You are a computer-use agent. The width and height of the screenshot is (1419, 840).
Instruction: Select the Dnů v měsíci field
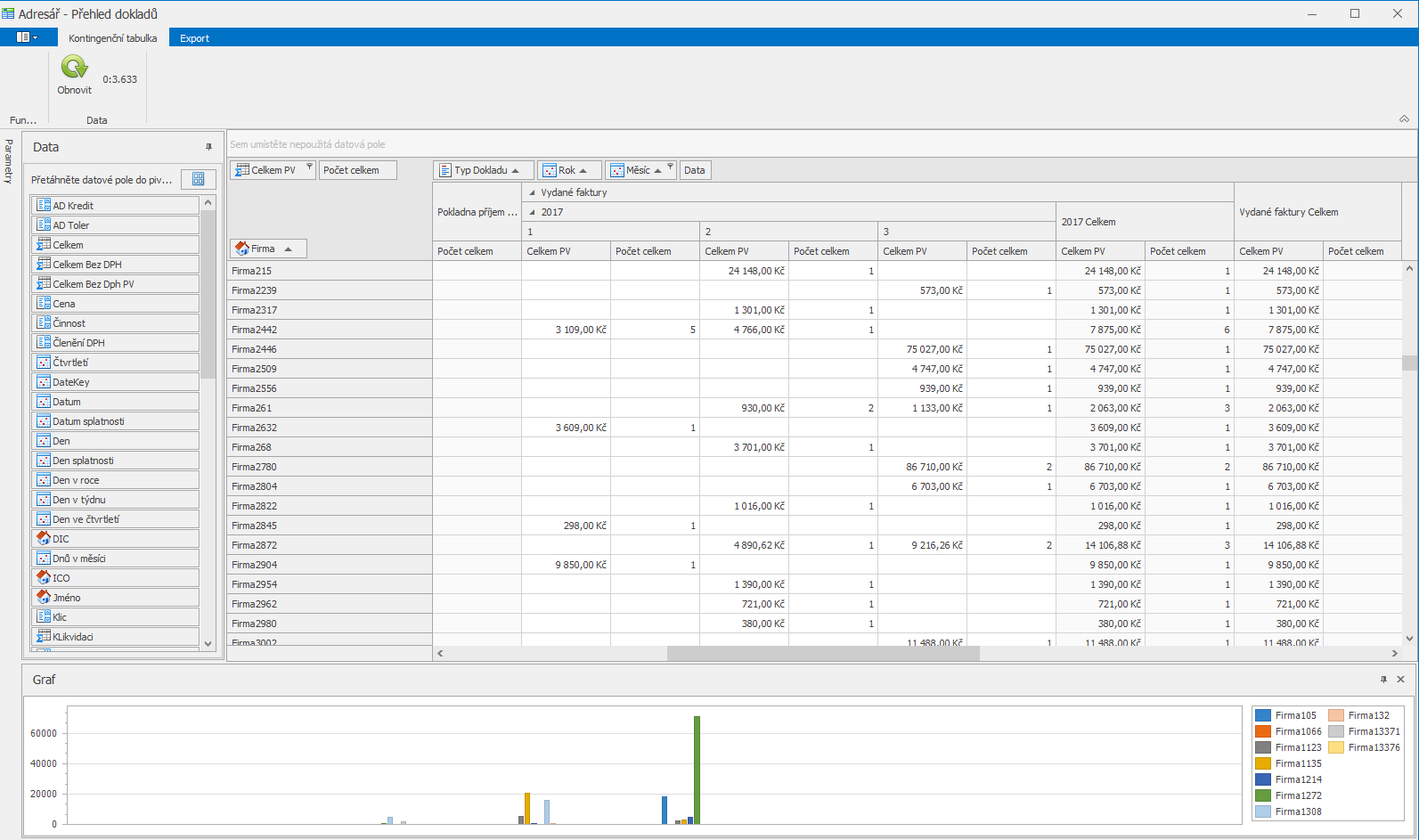pyautogui.click(x=115, y=559)
